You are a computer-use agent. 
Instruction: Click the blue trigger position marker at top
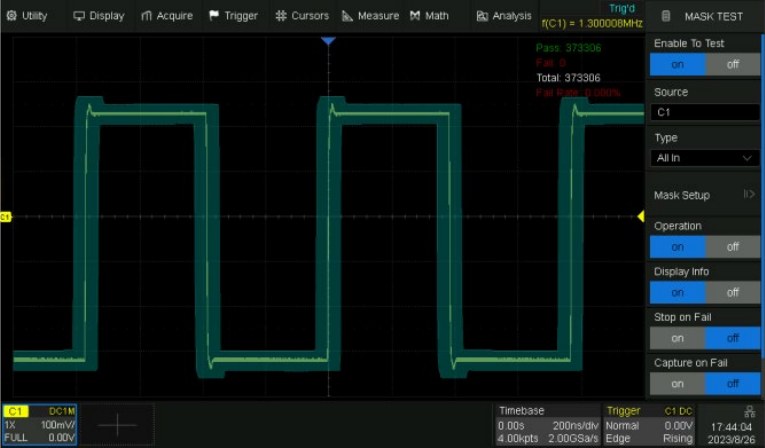328,41
